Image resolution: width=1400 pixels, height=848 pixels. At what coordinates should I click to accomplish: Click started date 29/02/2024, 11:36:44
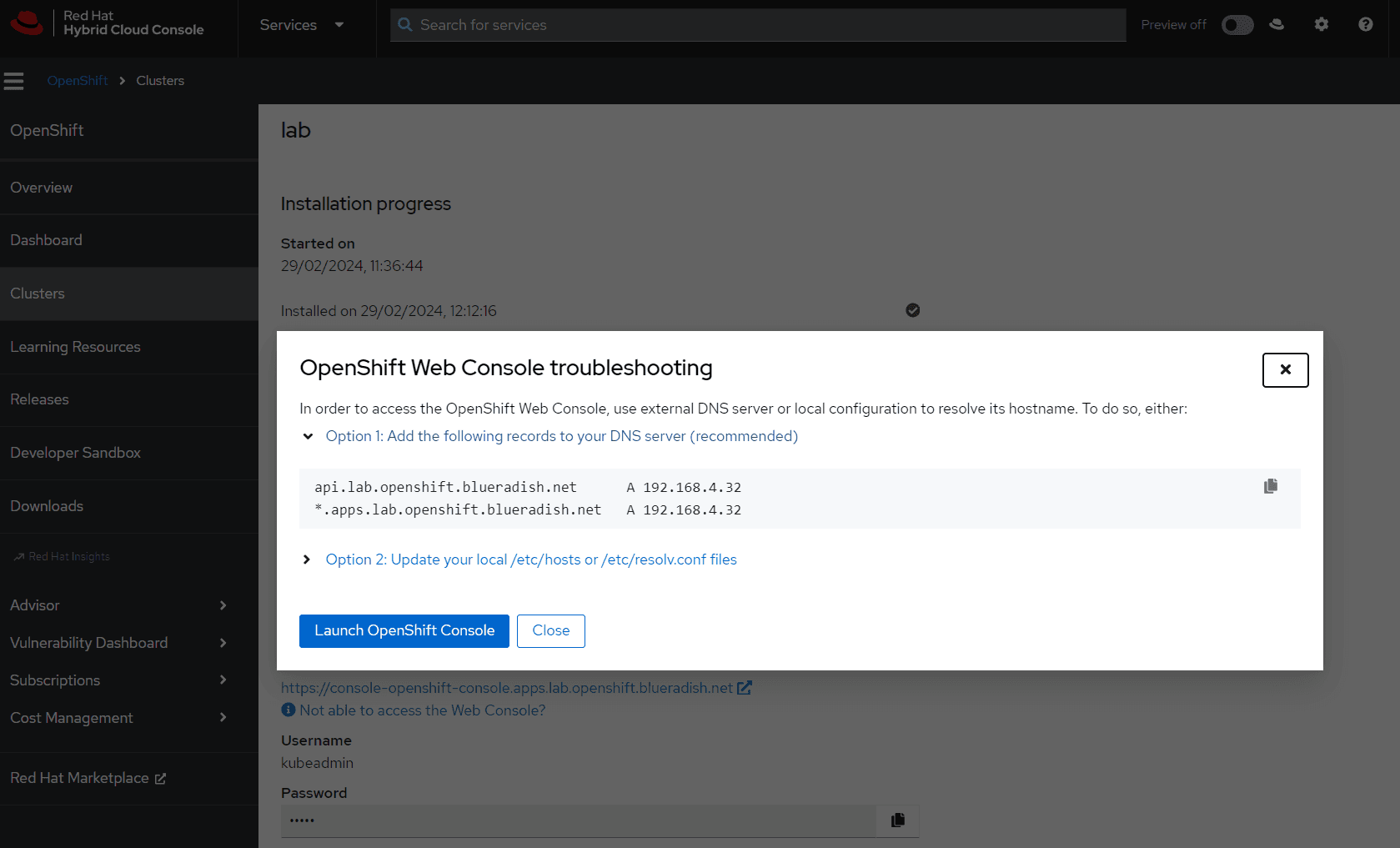point(352,266)
